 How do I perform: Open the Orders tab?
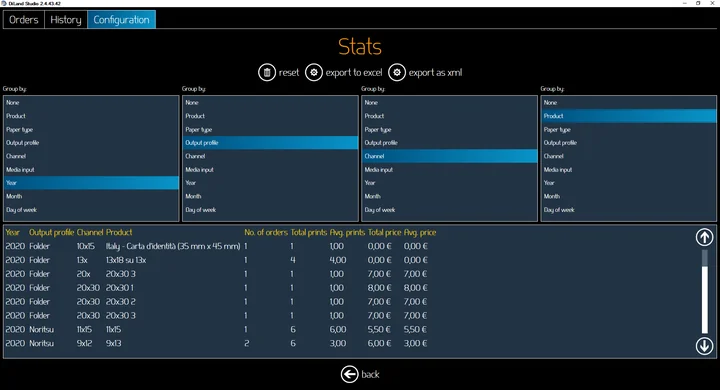click(x=24, y=20)
